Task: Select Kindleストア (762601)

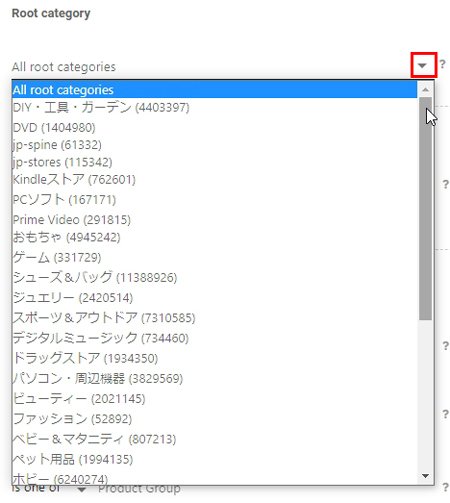Action: pyautogui.click(x=214, y=180)
